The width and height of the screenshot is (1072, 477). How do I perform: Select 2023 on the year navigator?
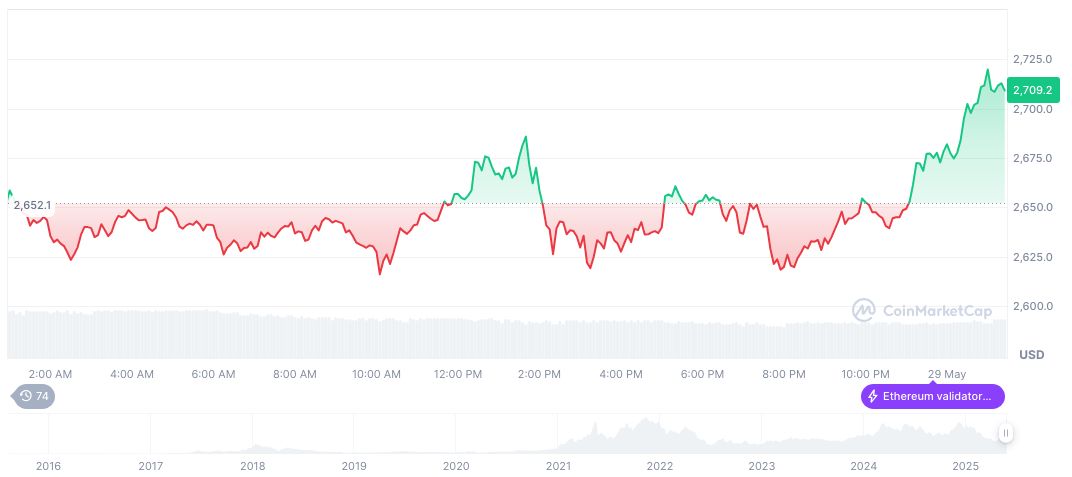(x=762, y=466)
